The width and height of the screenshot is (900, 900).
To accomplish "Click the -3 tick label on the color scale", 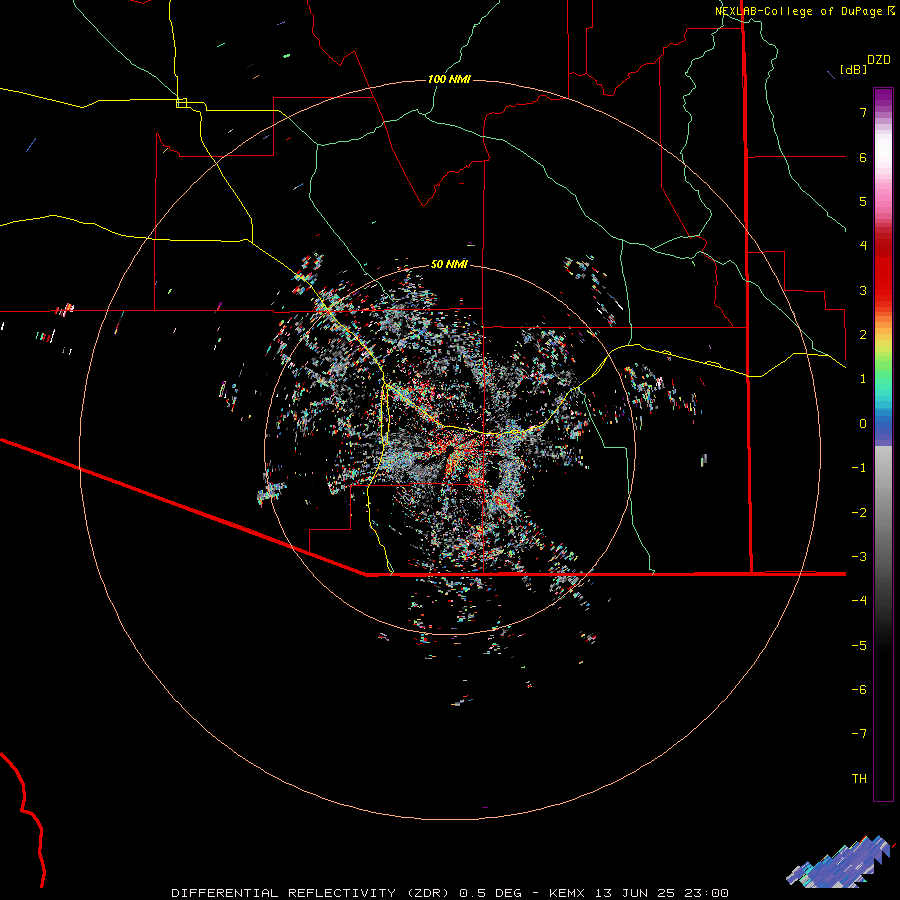I will (859, 557).
